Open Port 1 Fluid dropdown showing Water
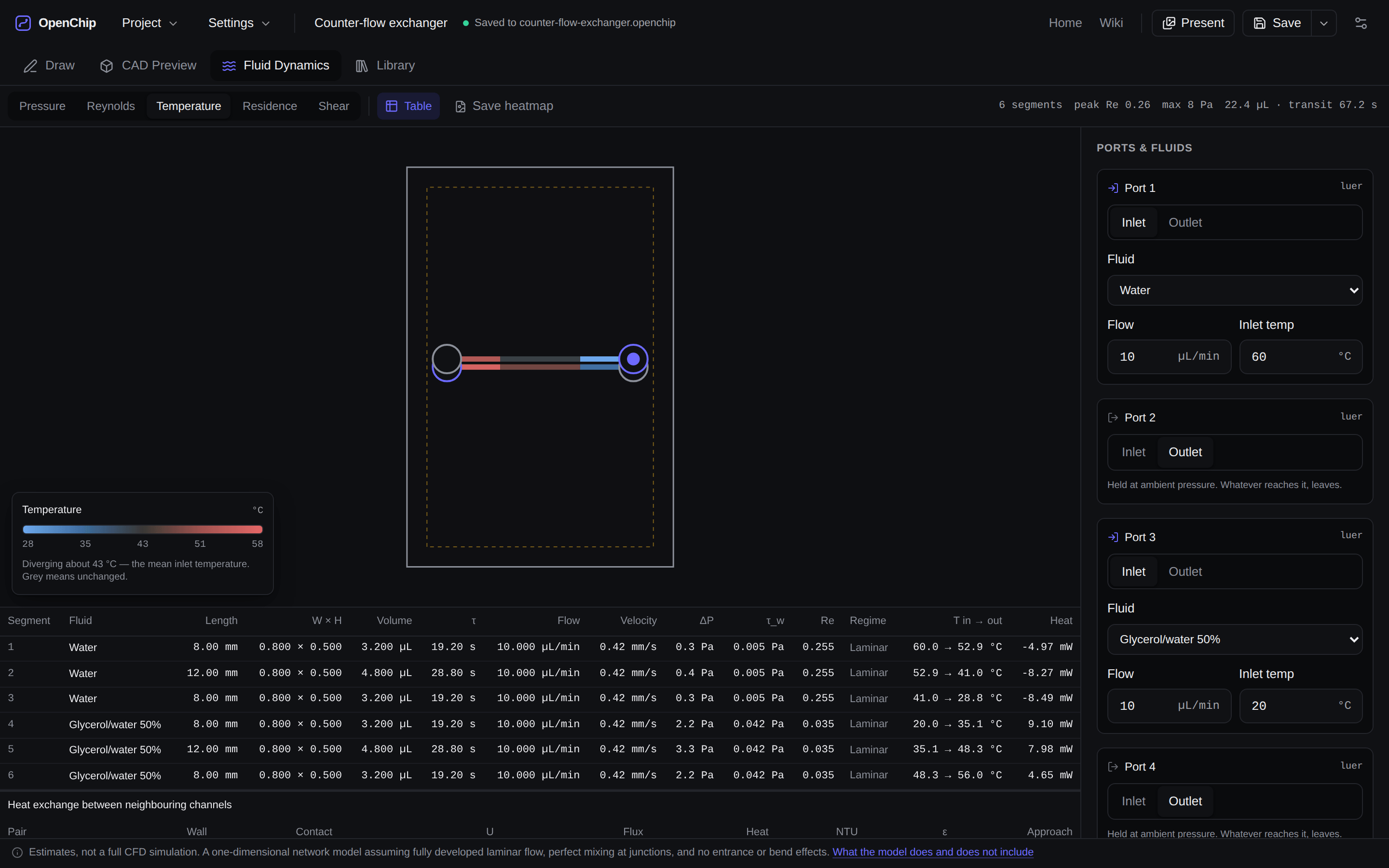The height and width of the screenshot is (868, 1389). [x=1234, y=290]
